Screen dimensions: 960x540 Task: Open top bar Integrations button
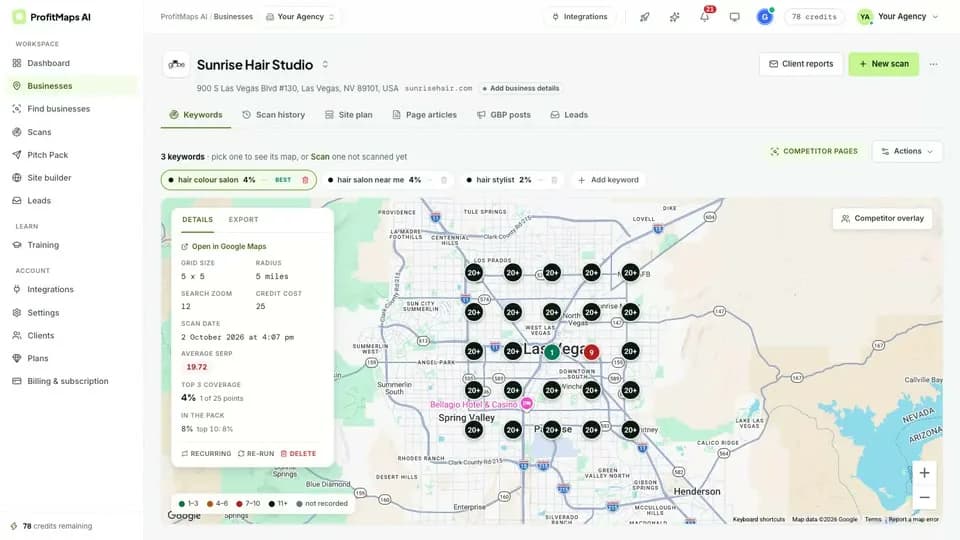click(x=579, y=17)
